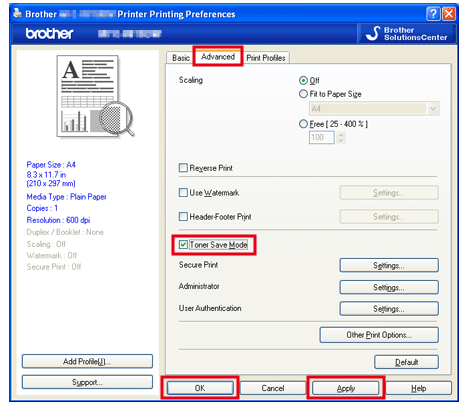Open Other Print Options dialog
464x408 pixels.
(x=379, y=335)
